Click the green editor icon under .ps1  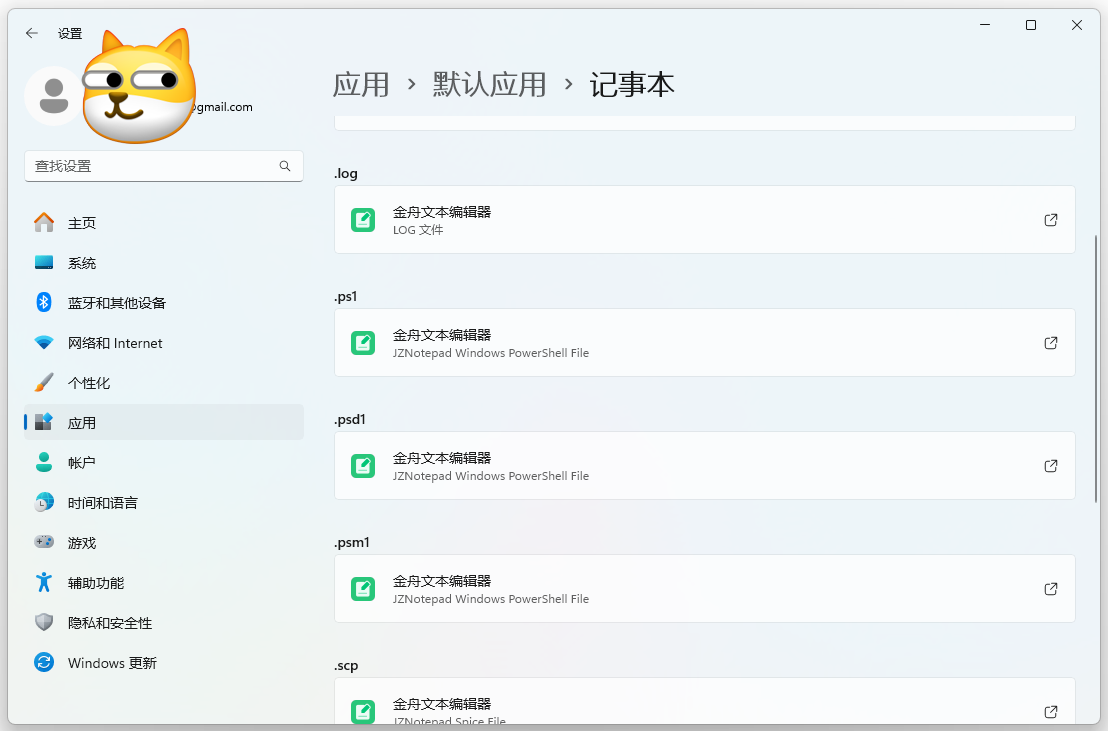363,343
